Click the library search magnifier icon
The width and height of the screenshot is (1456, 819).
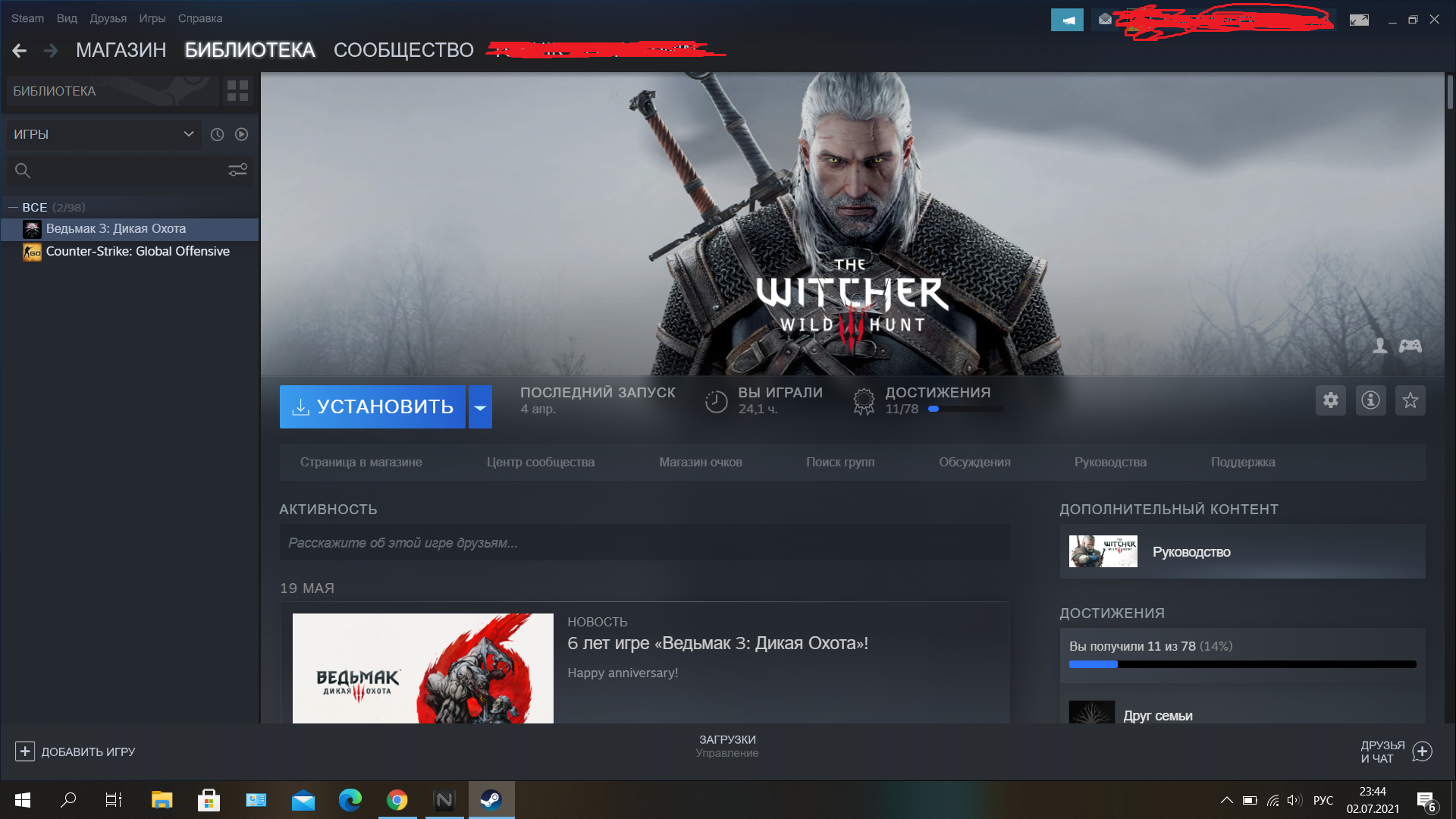click(x=23, y=171)
